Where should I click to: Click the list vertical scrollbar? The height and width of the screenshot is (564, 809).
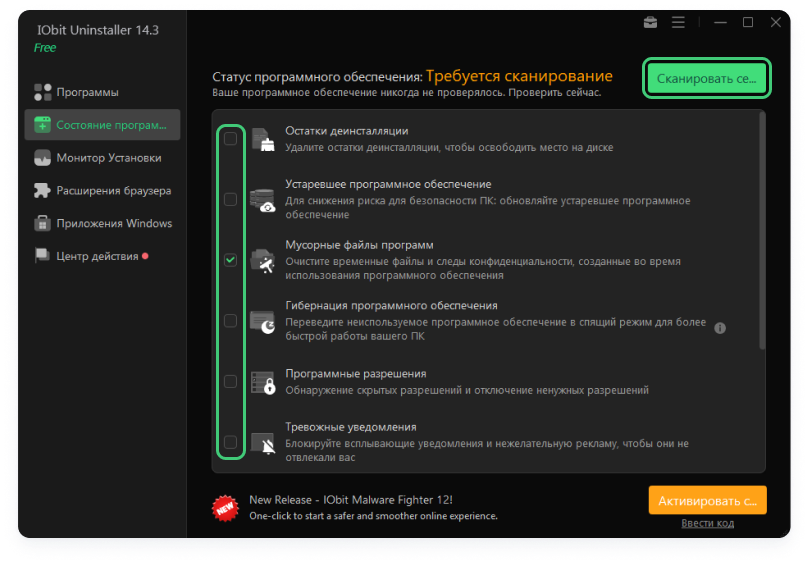(x=762, y=231)
